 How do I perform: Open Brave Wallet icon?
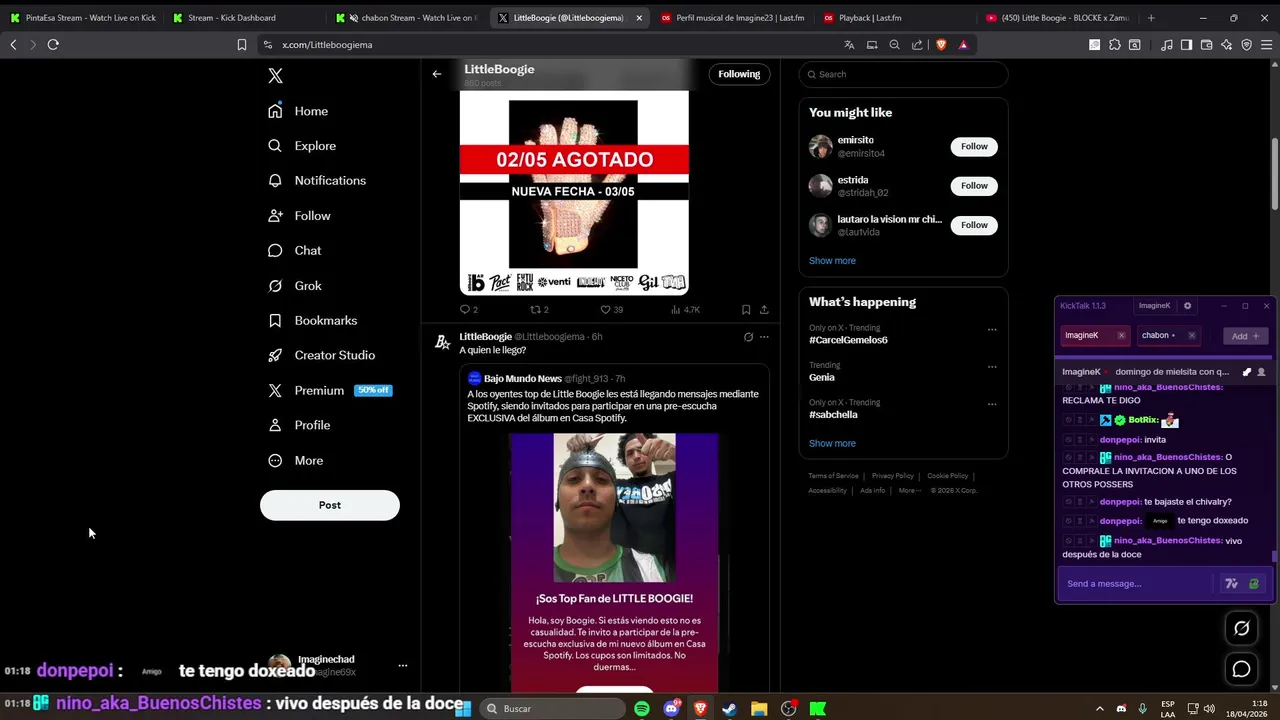[1206, 45]
